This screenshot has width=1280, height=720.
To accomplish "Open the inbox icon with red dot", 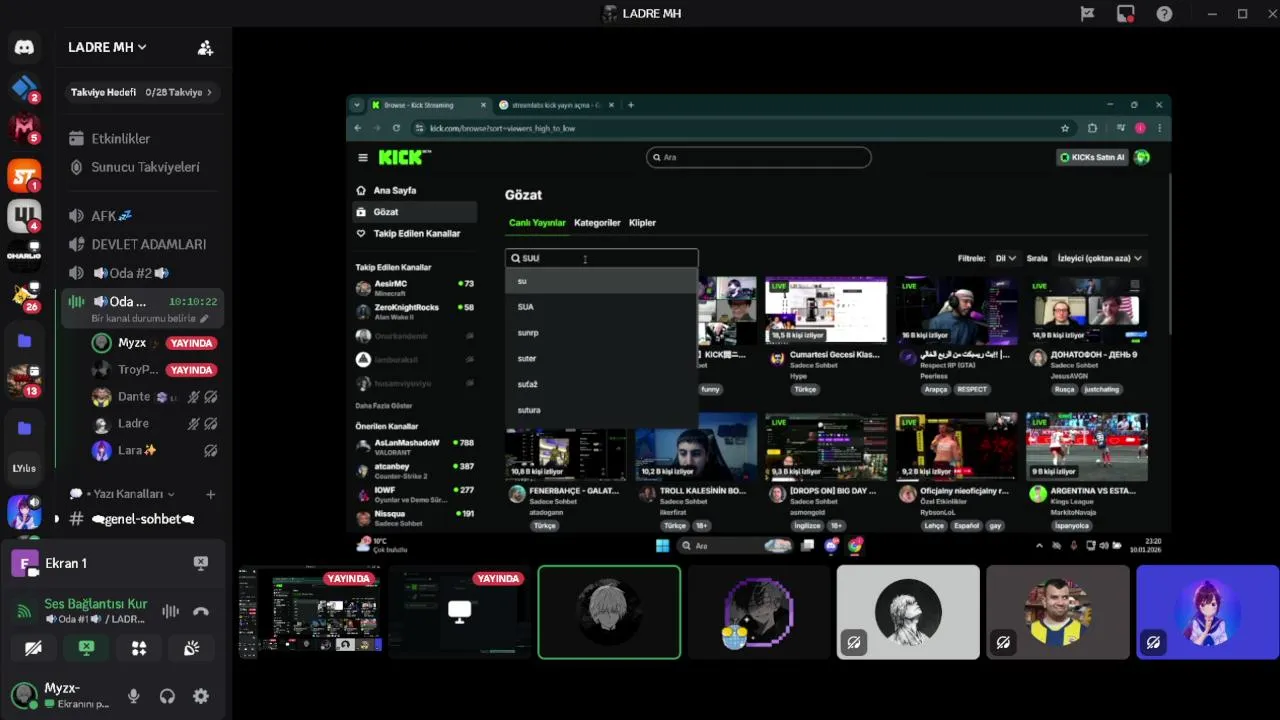I will pos(1126,14).
